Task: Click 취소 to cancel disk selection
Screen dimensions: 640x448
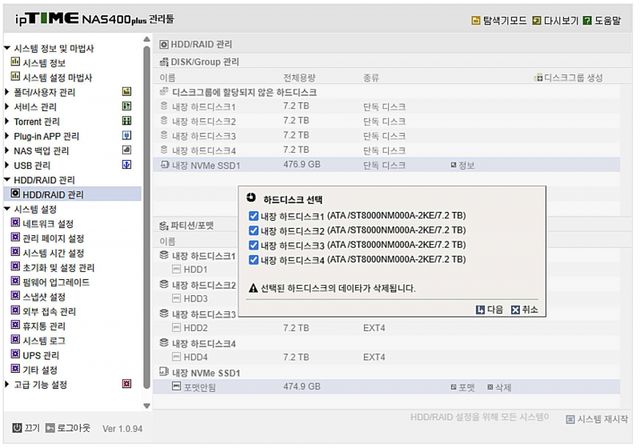Action: click(x=524, y=310)
